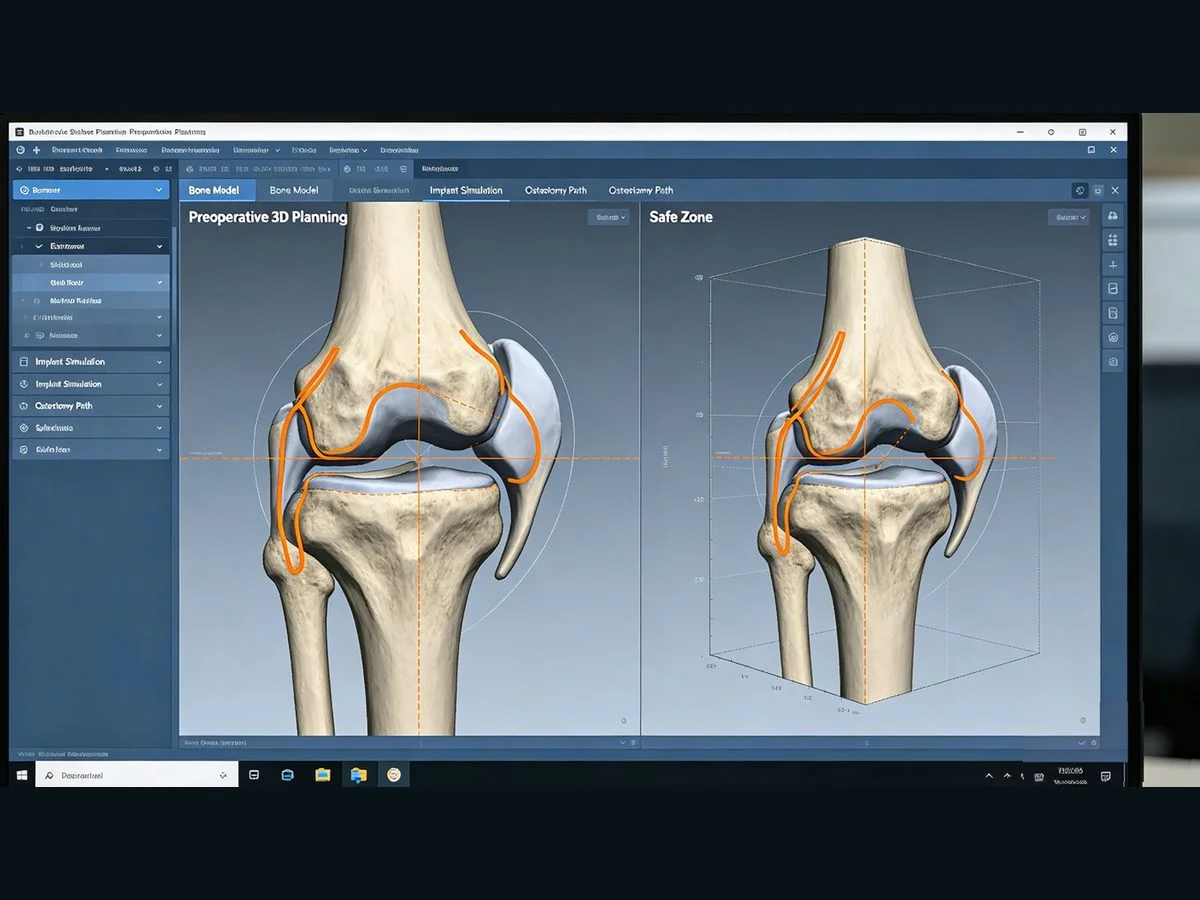Viewport: 1200px width, 900px height.
Task: Click the binoculars icon in right toolbar
Action: click(1113, 216)
